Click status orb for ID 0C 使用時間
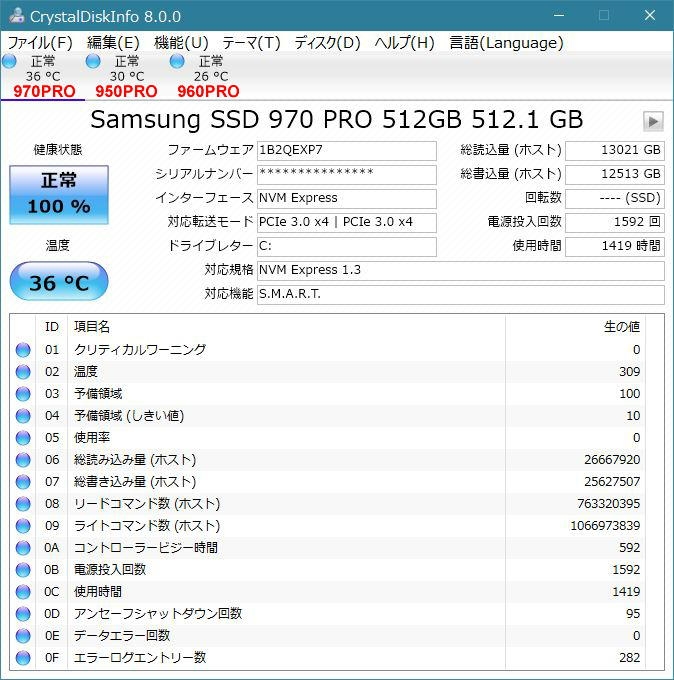The image size is (674, 680). click(x=23, y=592)
